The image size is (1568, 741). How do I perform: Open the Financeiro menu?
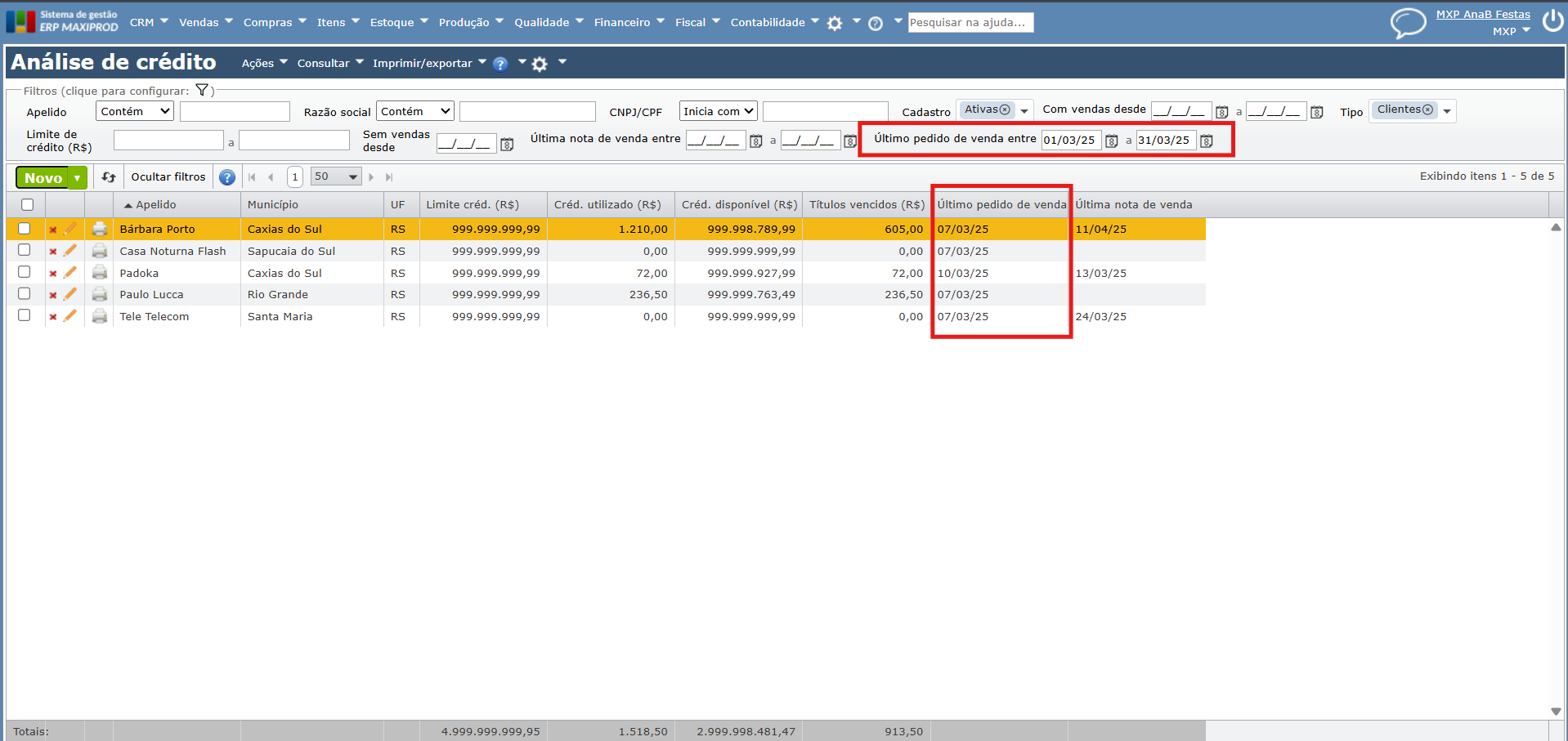[629, 23]
